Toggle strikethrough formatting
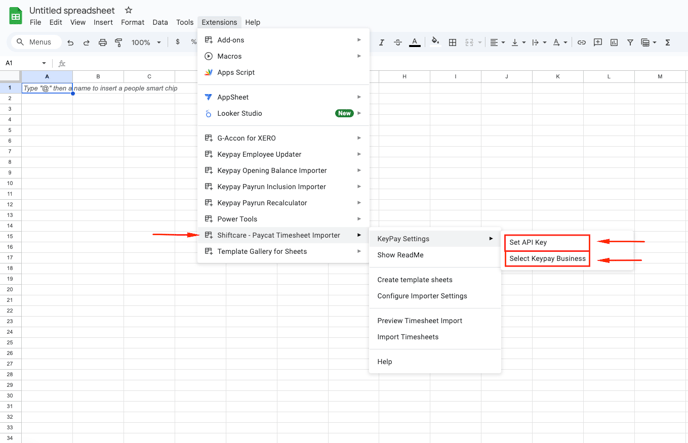Screen dimensions: 688x443 pos(398,43)
